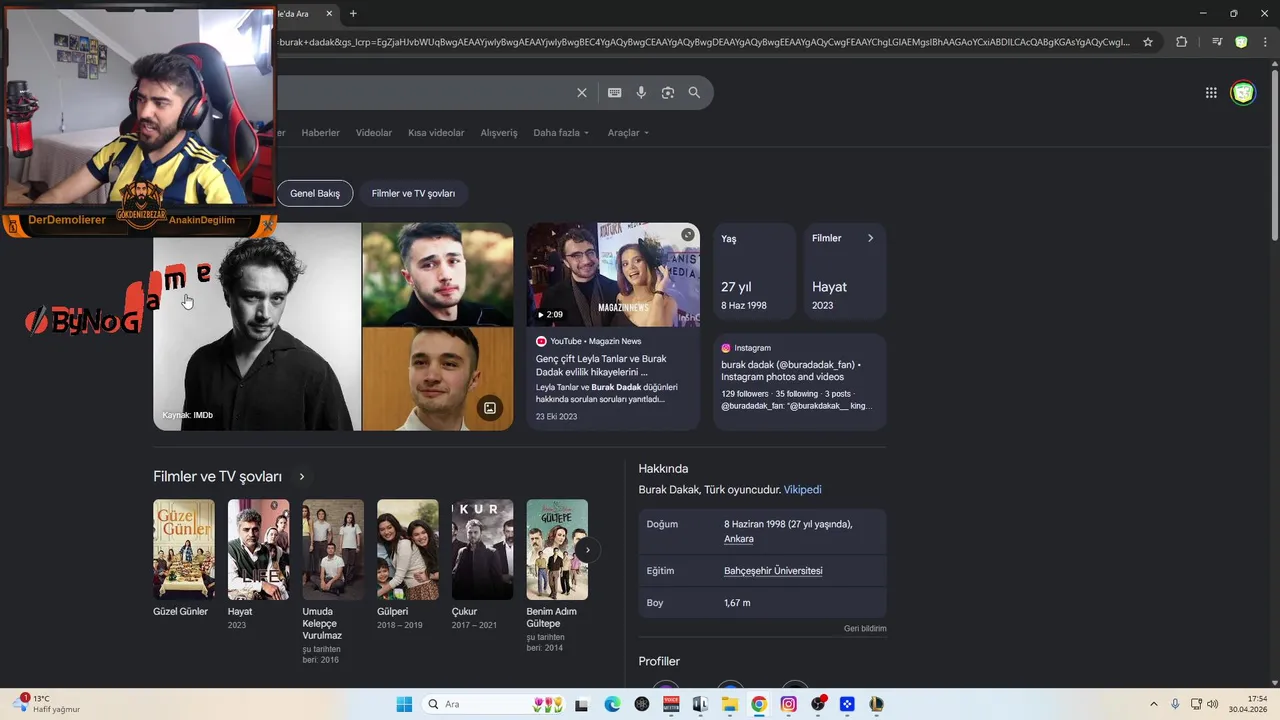
Task: Open the Gülperi poster
Action: coord(408,549)
